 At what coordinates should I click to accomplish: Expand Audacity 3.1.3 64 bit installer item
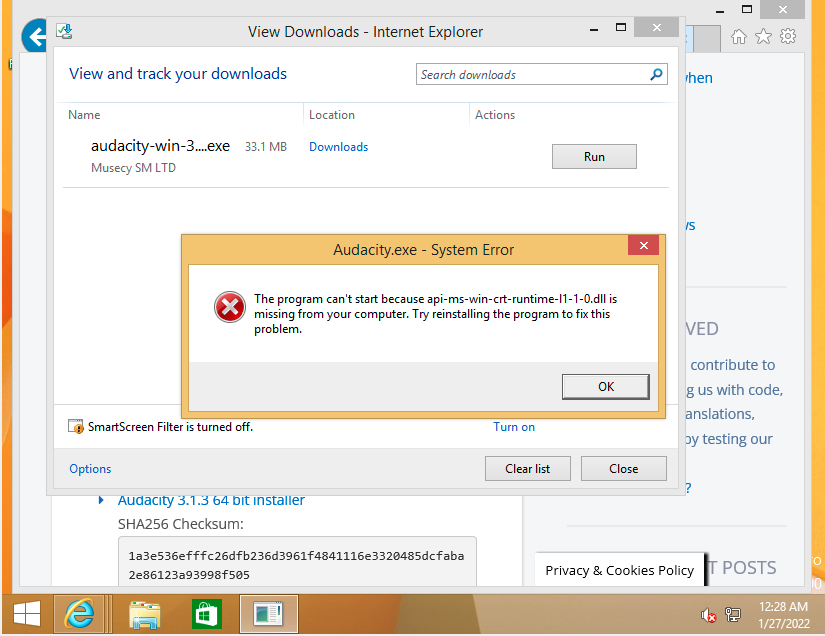(x=101, y=500)
